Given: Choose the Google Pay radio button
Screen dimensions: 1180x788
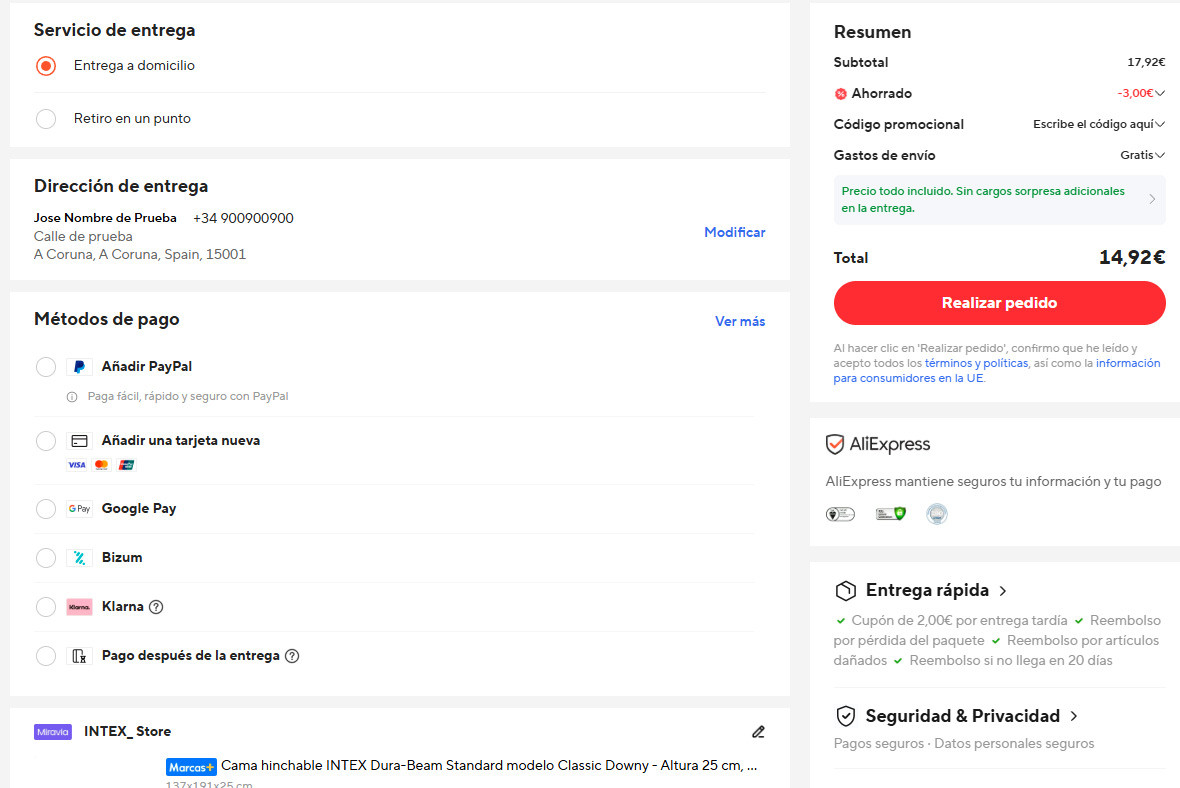Looking at the screenshot, I should pyautogui.click(x=46, y=509).
